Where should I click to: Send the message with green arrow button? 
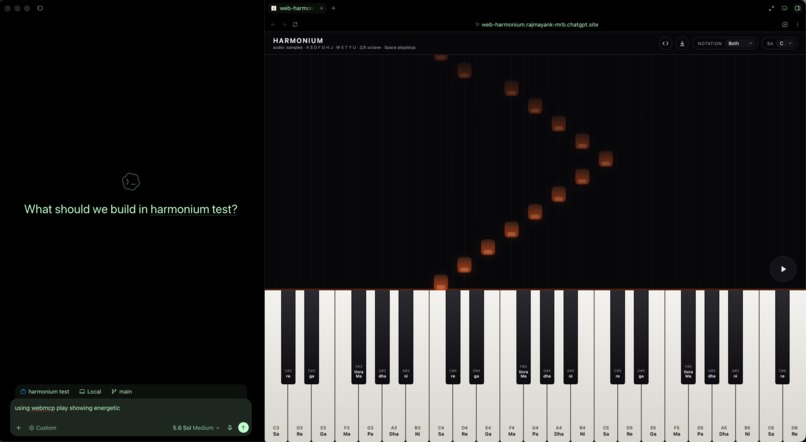click(243, 428)
